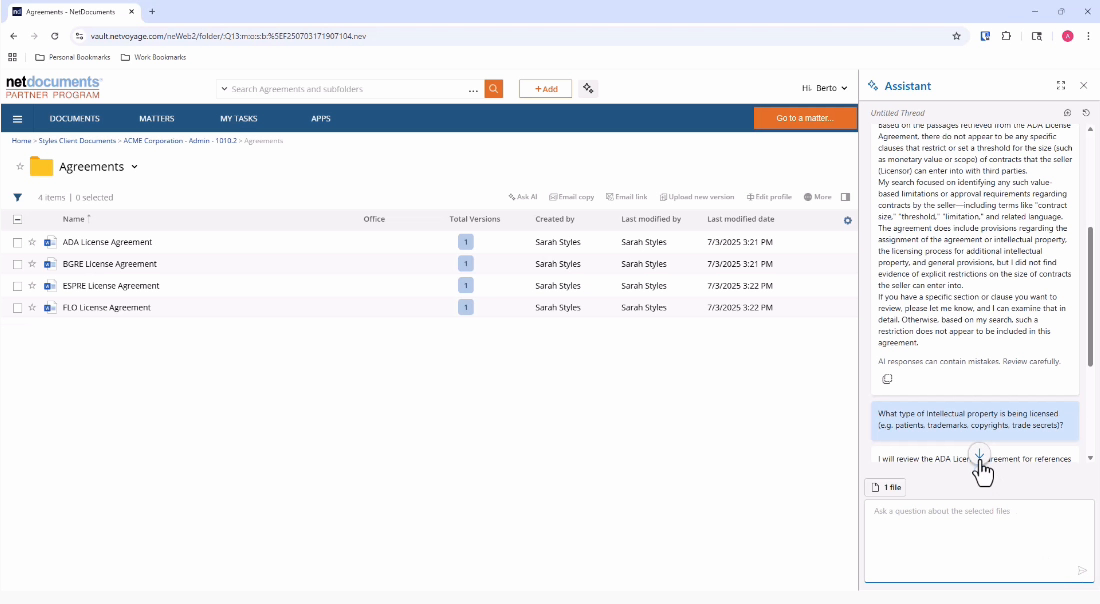Open the filter funnel icon

18,198
